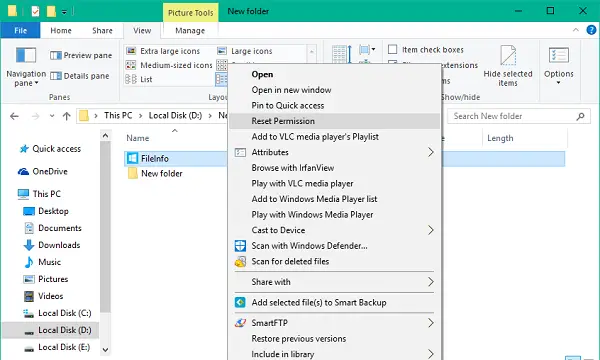Open the recent locations dropdown arrow
Screen dimensions: 600x360
pyautogui.click(x=52, y=116)
